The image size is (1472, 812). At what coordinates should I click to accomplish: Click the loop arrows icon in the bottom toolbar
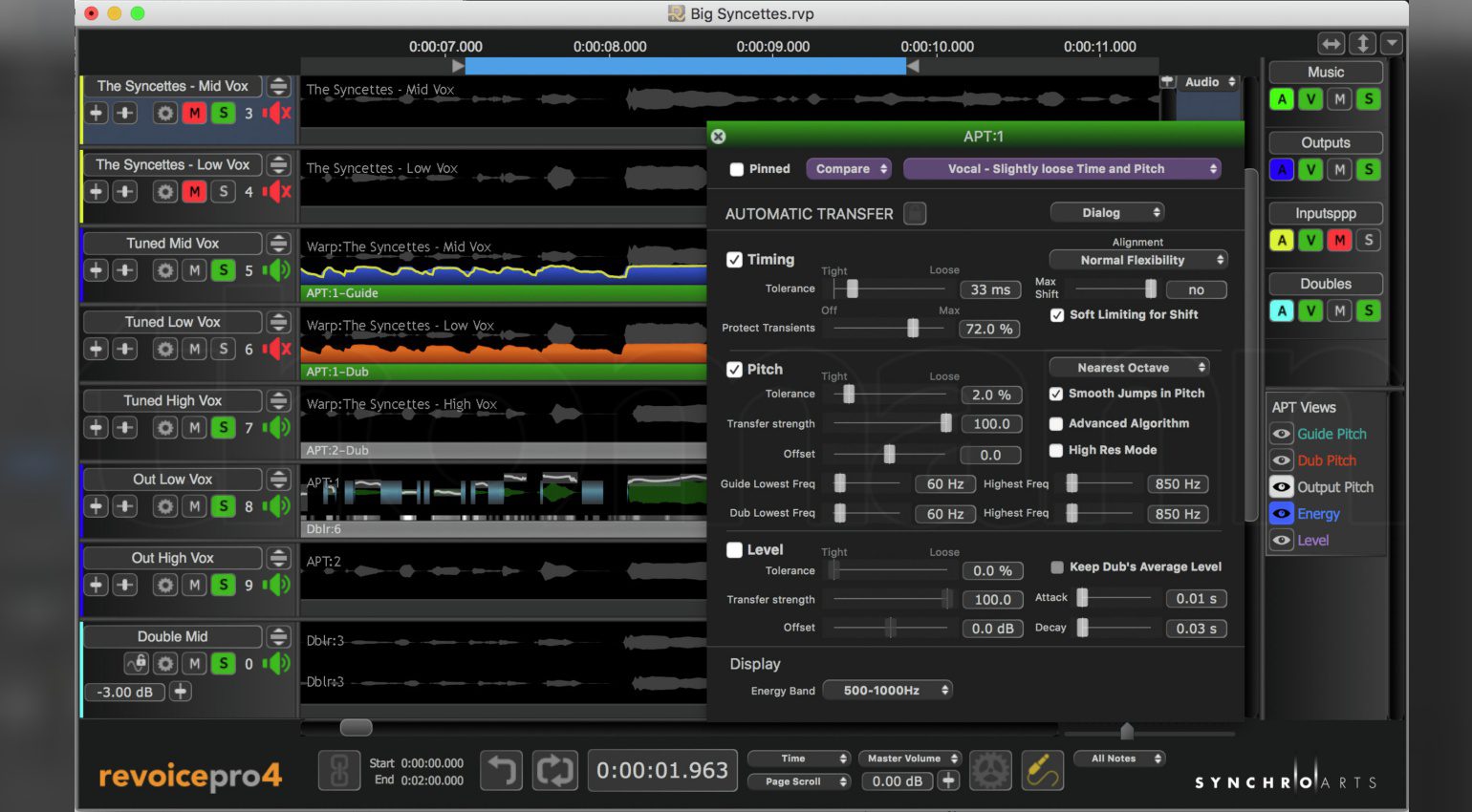point(554,769)
